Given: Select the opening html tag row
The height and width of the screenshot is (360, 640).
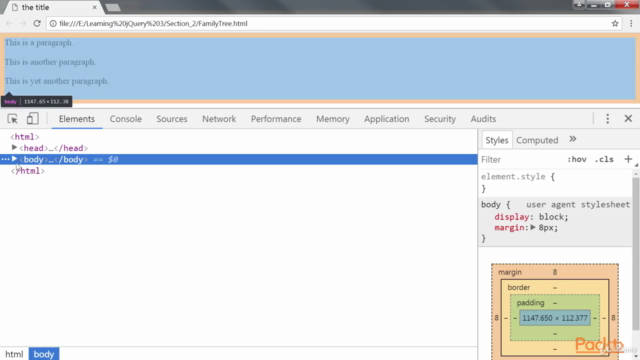Looking at the screenshot, I should click(x=238, y=137).
